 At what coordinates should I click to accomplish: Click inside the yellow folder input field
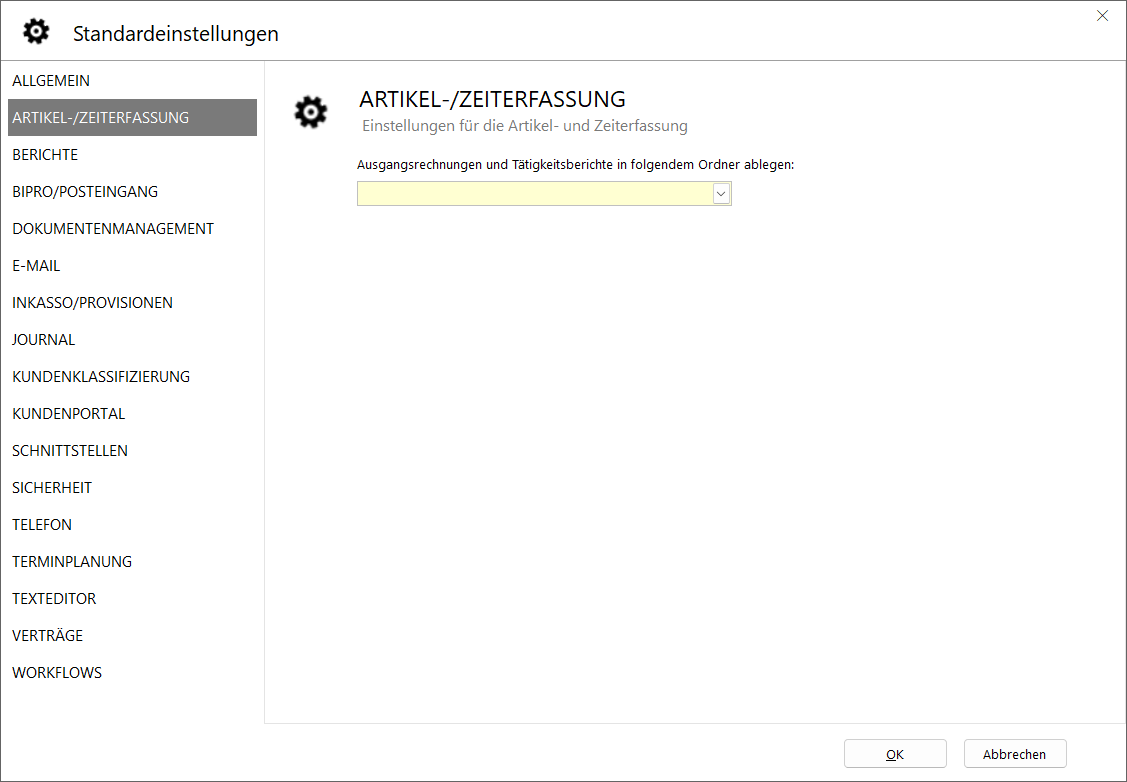[534, 194]
